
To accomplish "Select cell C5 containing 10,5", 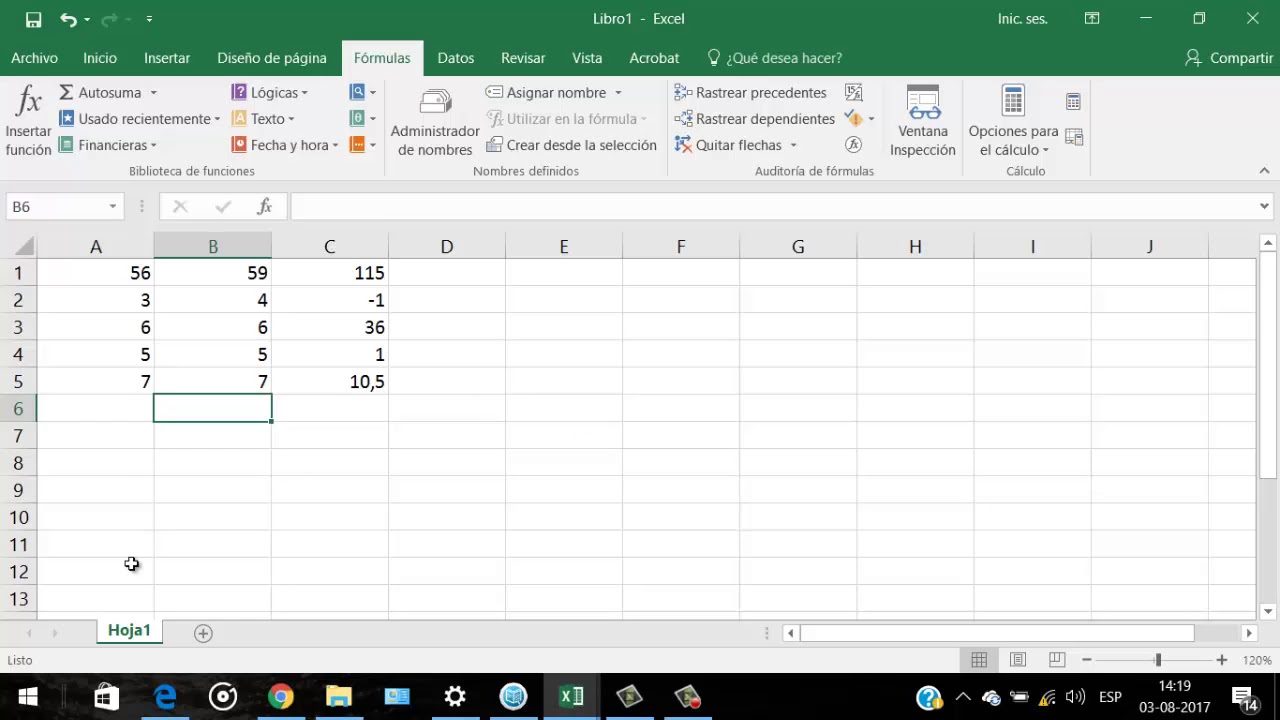I will [x=329, y=381].
